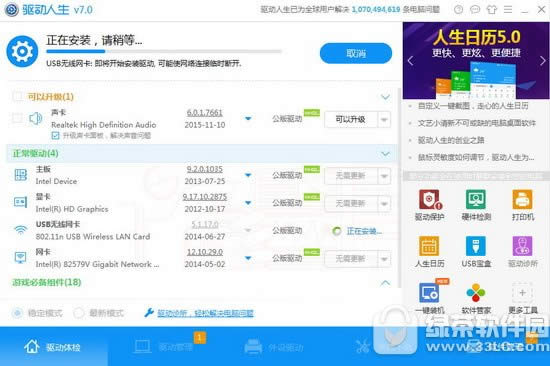This screenshot has height=366, width=550.
Task: Open 无需更新 dropdown arrow for 显卡 row
Action: (384, 204)
